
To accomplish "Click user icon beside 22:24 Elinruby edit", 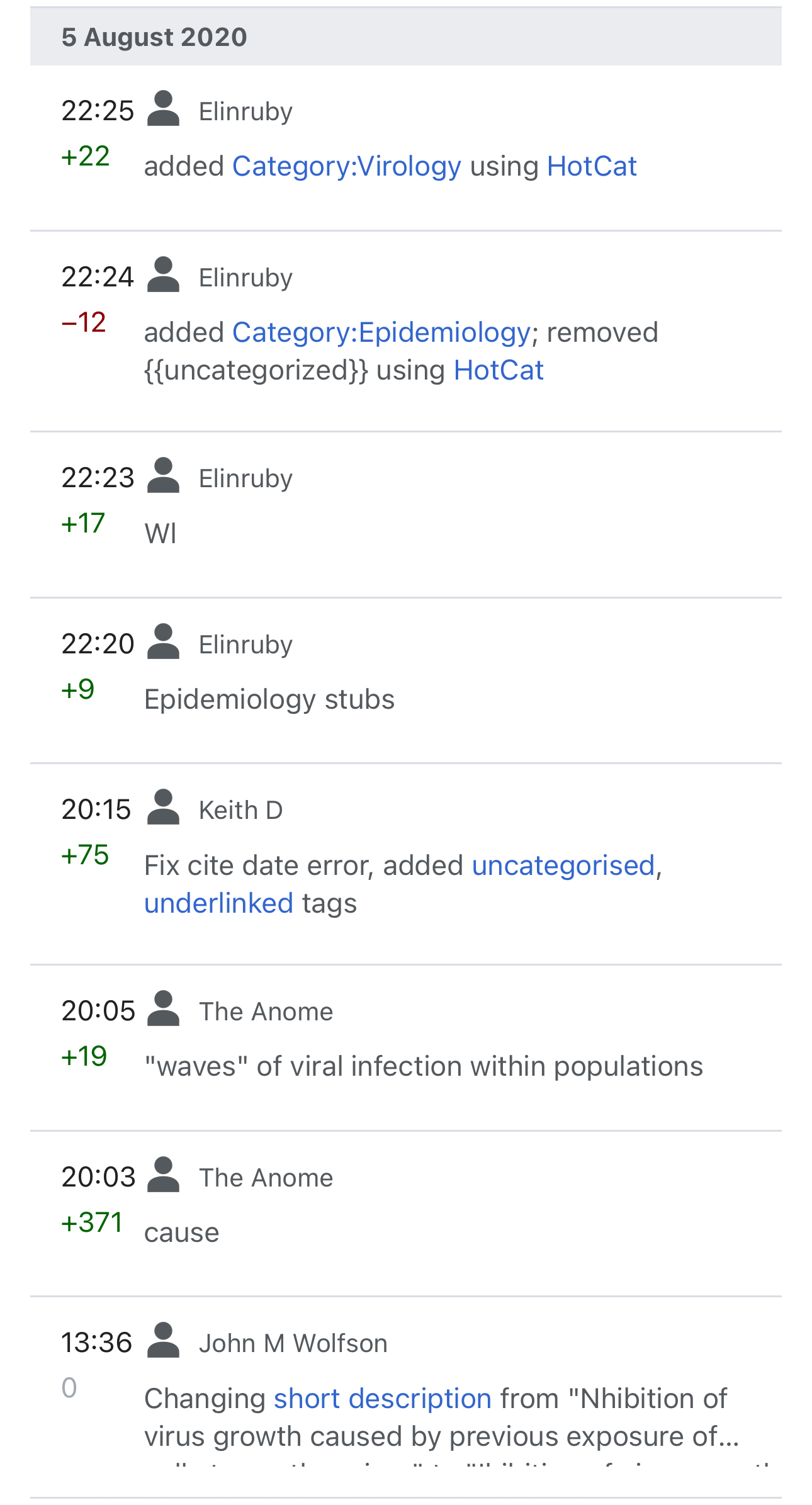I will tap(164, 275).
